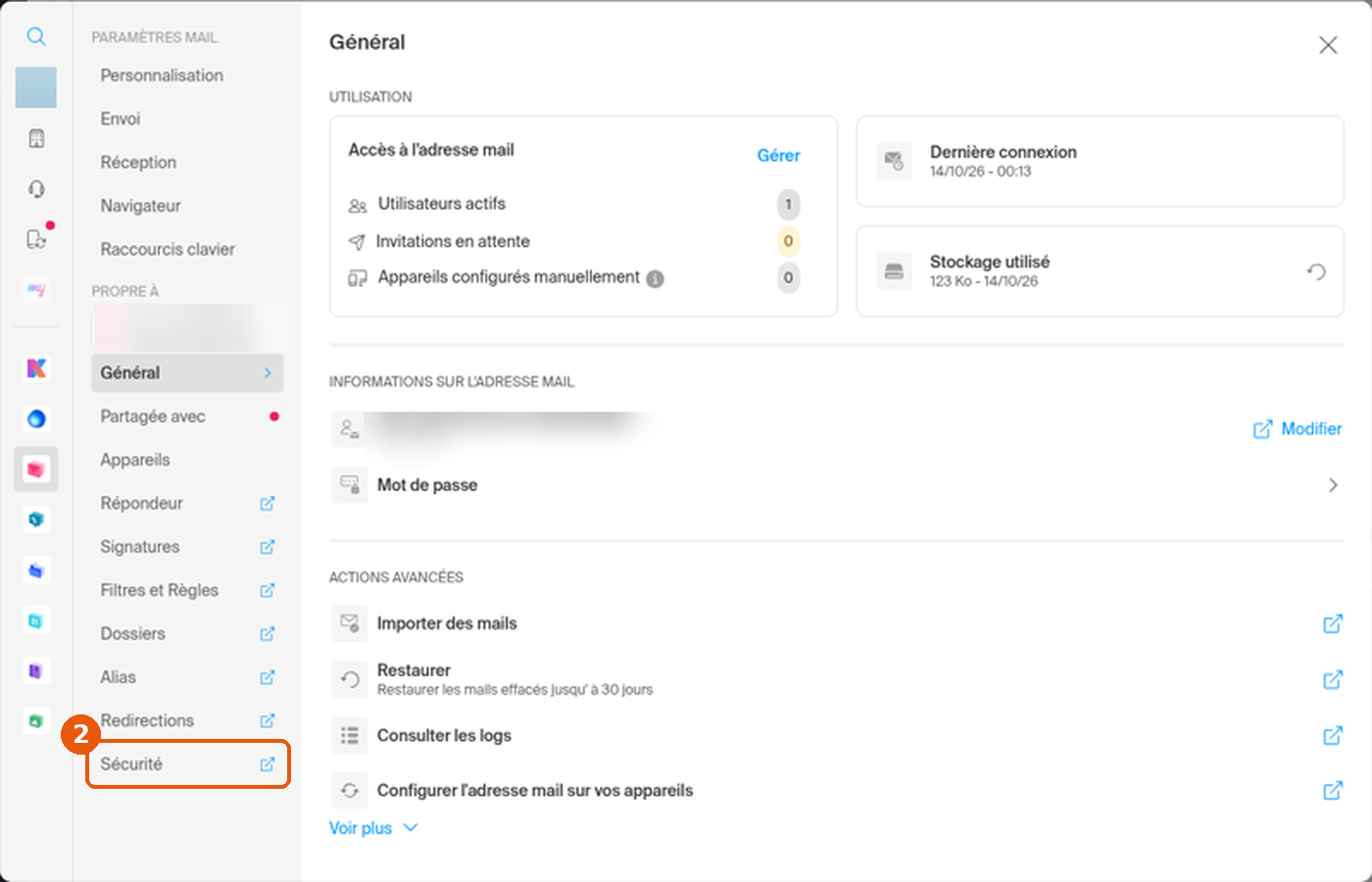Refresh the Stockage utilisé value

(x=1316, y=271)
